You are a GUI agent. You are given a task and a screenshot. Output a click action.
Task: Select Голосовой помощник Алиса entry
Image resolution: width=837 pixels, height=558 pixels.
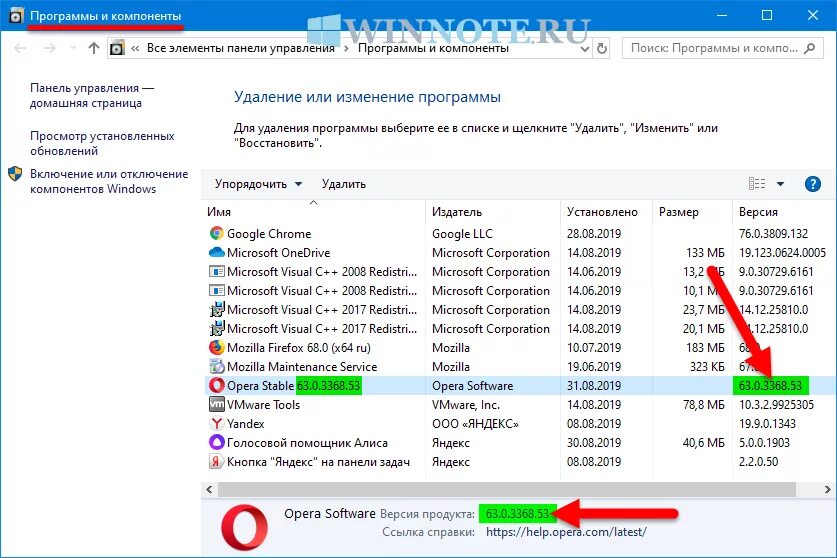[307, 443]
